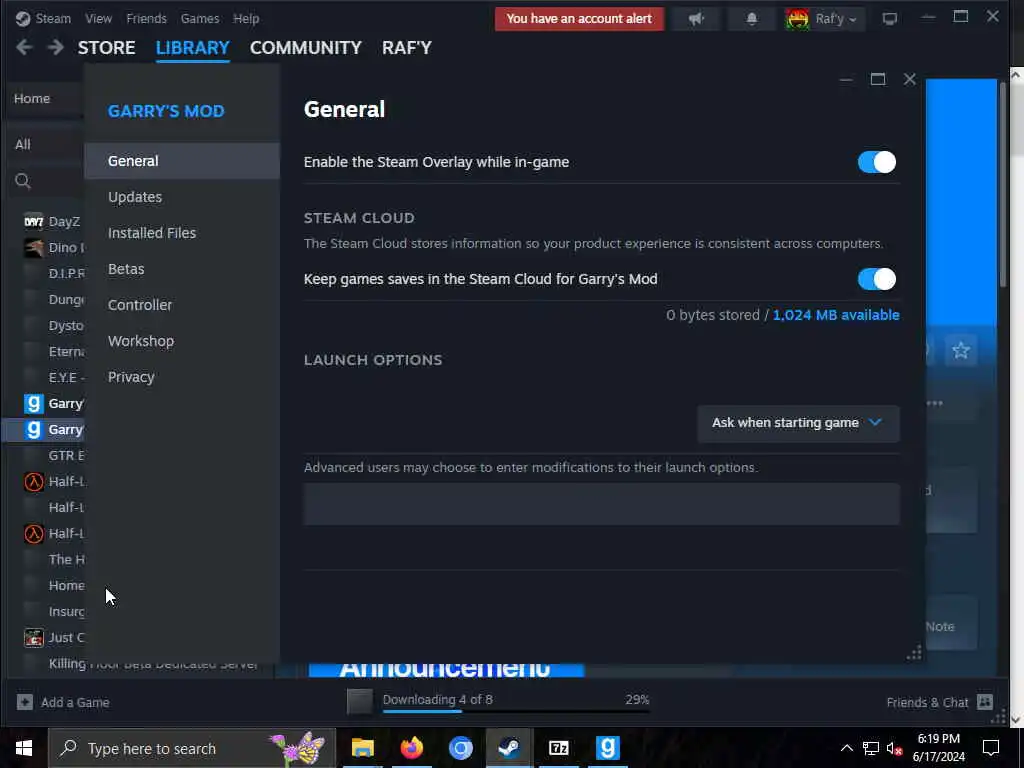1024x768 pixels.
Task: Click the library page vertical scrollbar
Action: click(x=1004, y=186)
